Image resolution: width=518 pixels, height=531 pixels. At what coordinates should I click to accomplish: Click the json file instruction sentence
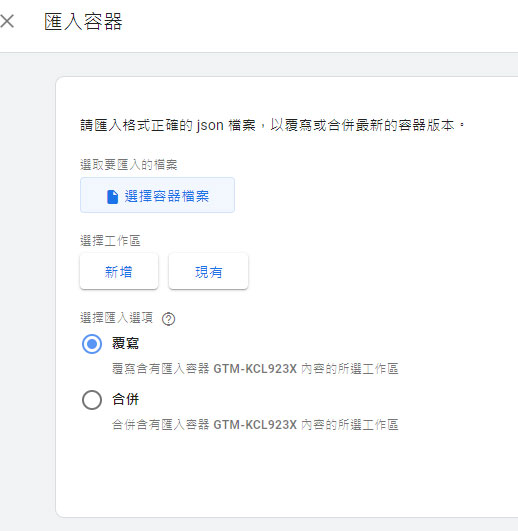pyautogui.click(x=273, y=125)
